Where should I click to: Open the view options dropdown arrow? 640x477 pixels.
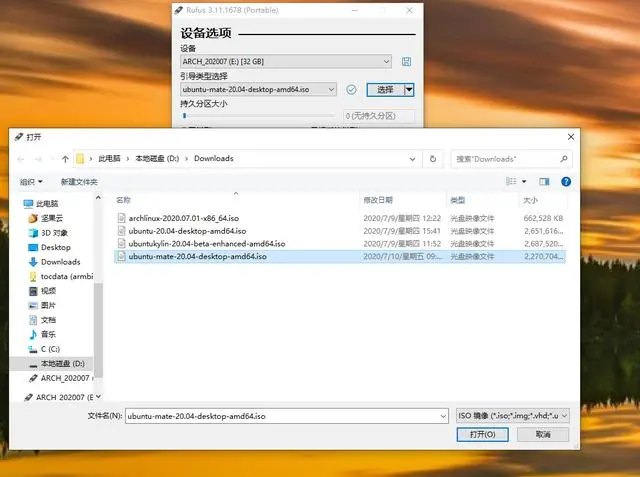[524, 181]
